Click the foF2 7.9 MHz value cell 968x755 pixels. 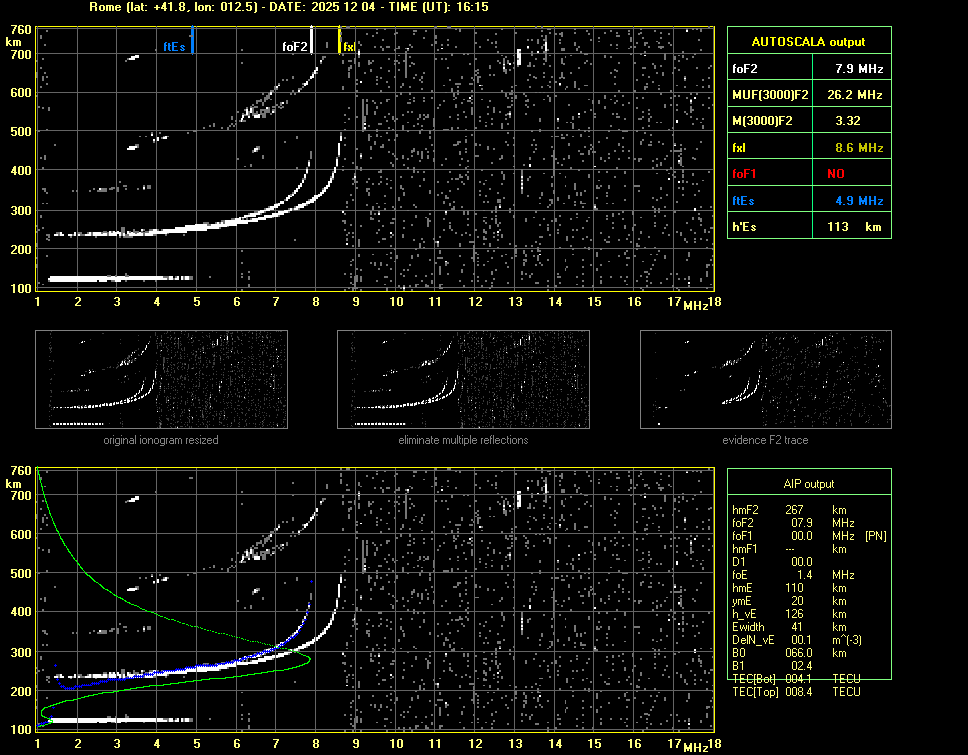(859, 68)
